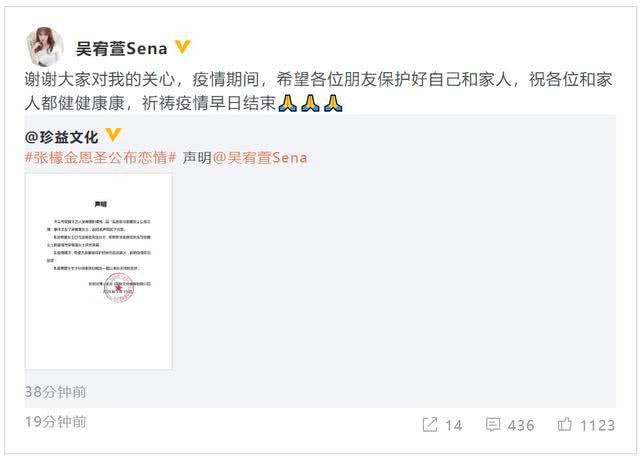Open the post's 19分钟前 timestamp
The image size is (640, 459).
(56, 422)
